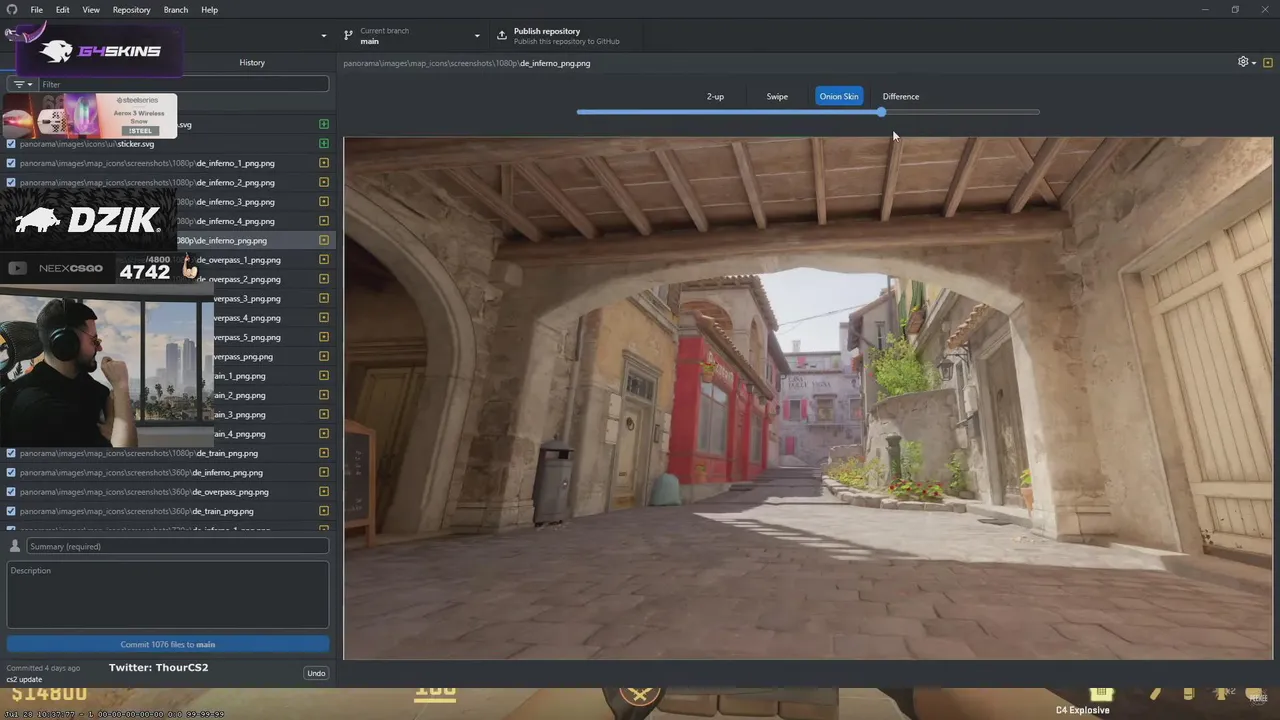Uncheck the sticker.svg file checkbox

pyautogui.click(x=11, y=143)
